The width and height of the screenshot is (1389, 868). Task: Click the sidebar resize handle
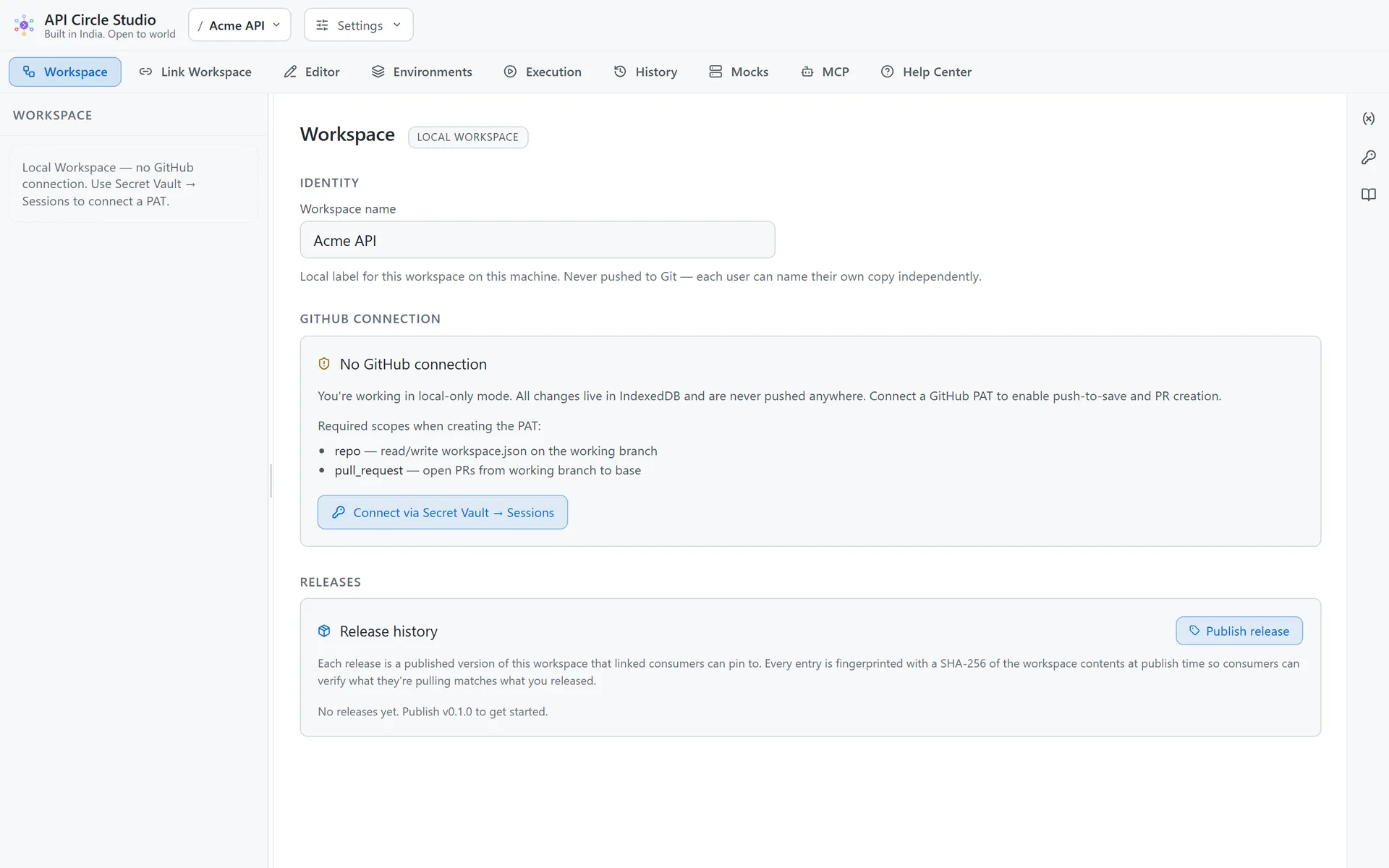click(271, 481)
